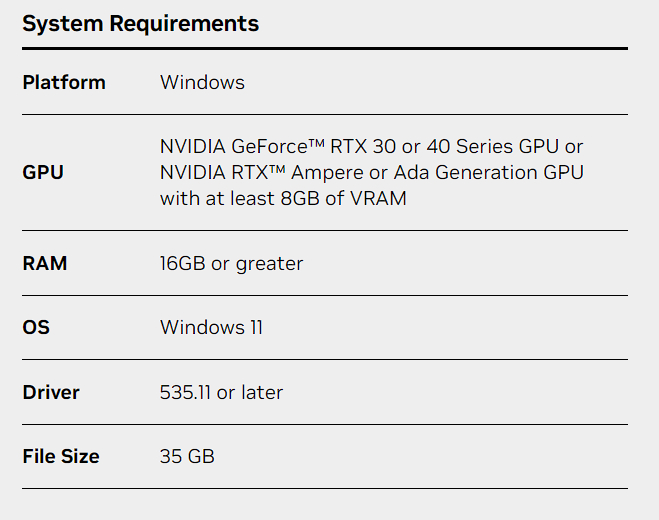Click the word 'VRAM' in GPU row
The height and width of the screenshot is (520, 659).
(x=380, y=198)
